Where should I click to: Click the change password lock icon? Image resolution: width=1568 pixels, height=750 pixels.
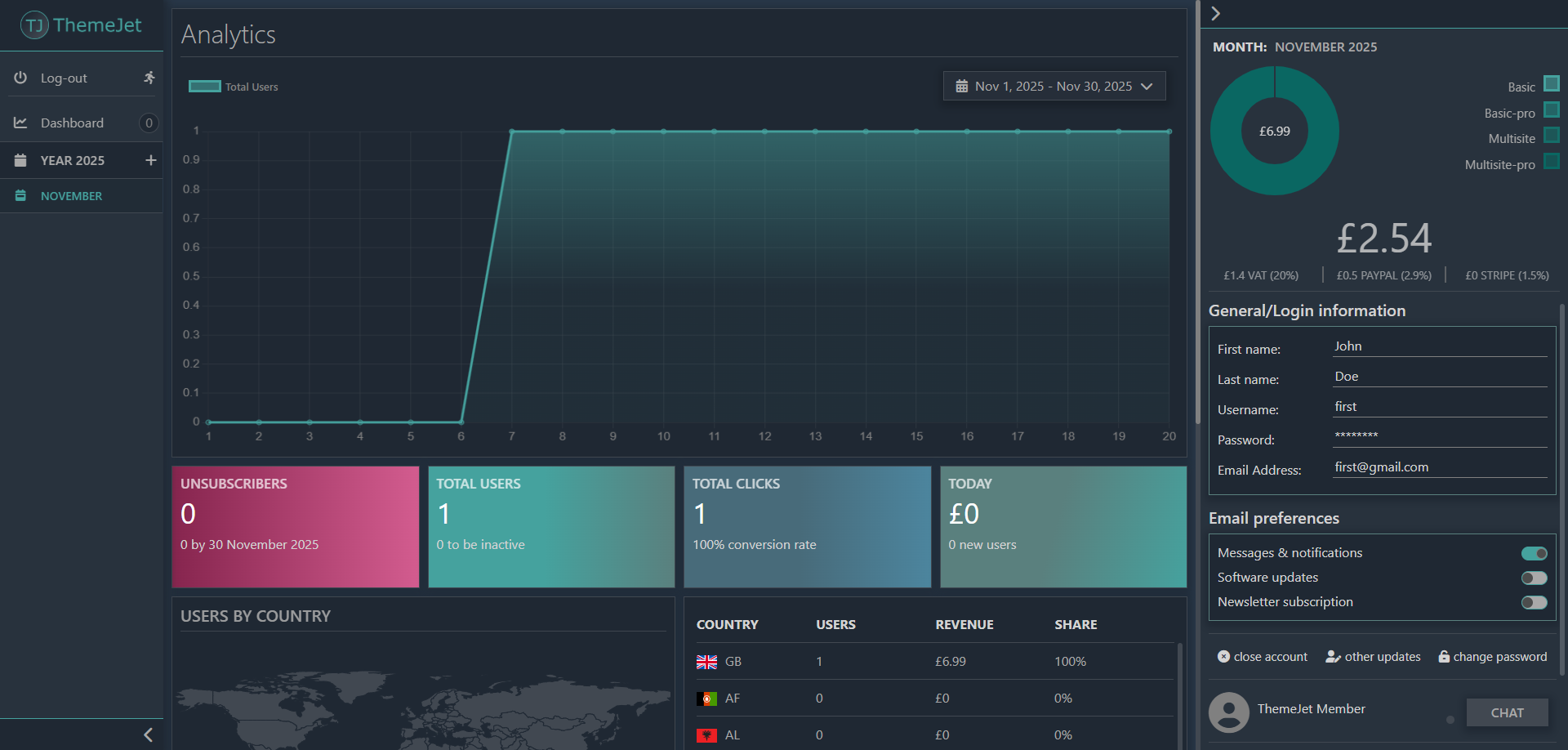[x=1444, y=657]
